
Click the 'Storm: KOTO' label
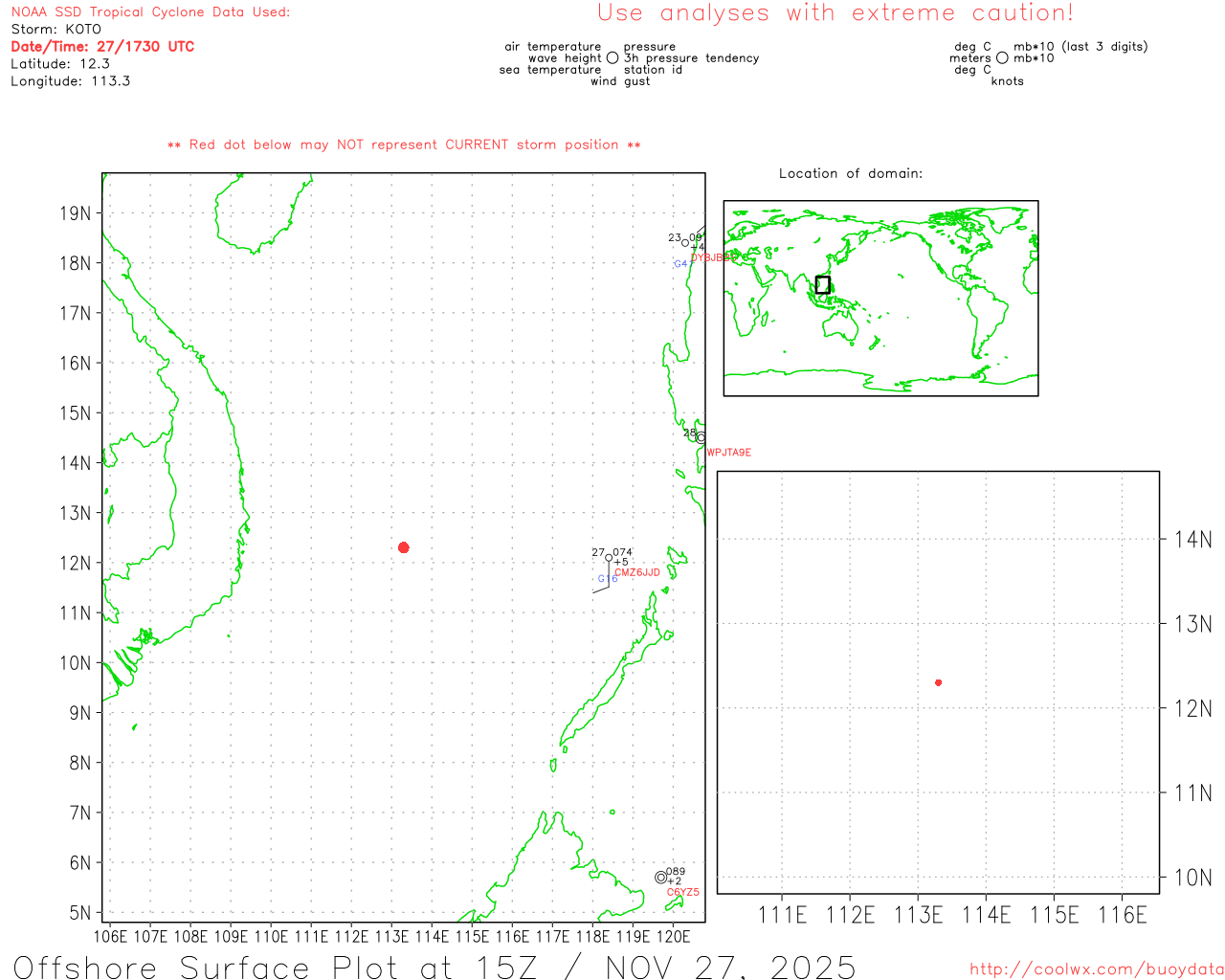point(56,29)
